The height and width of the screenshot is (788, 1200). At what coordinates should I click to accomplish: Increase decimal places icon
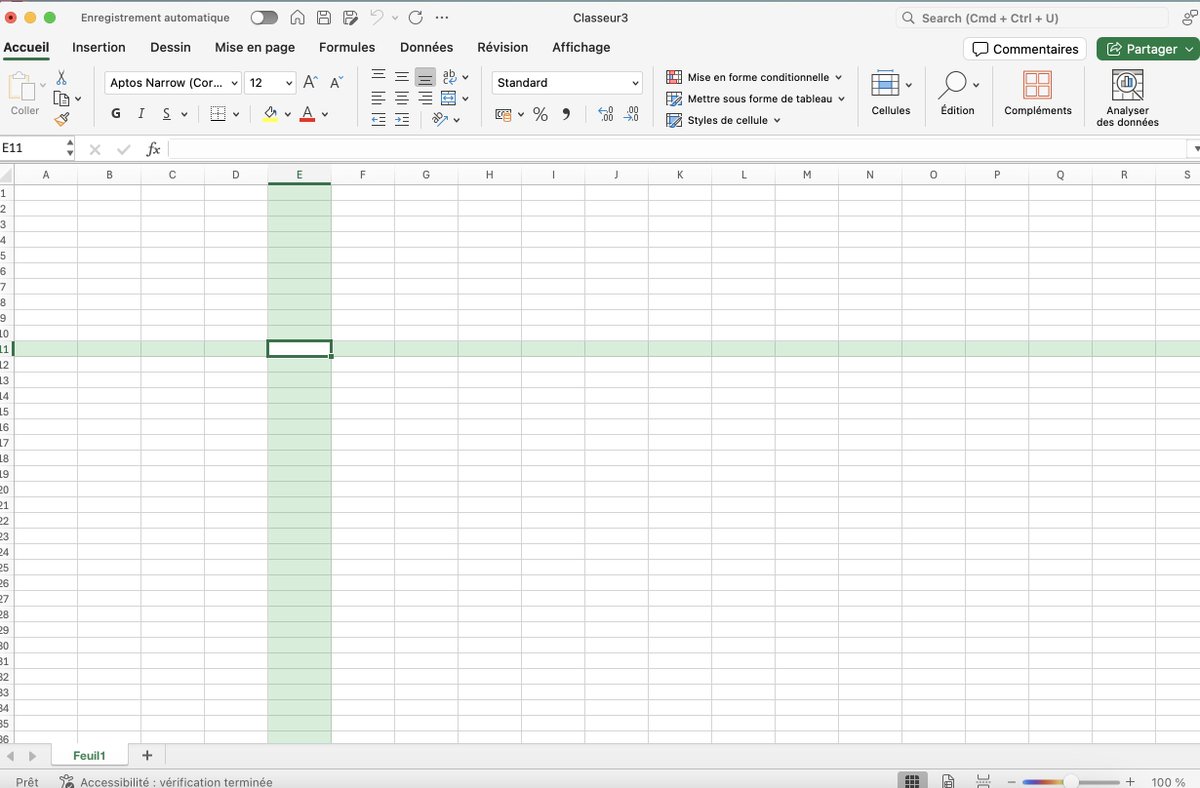click(x=605, y=115)
